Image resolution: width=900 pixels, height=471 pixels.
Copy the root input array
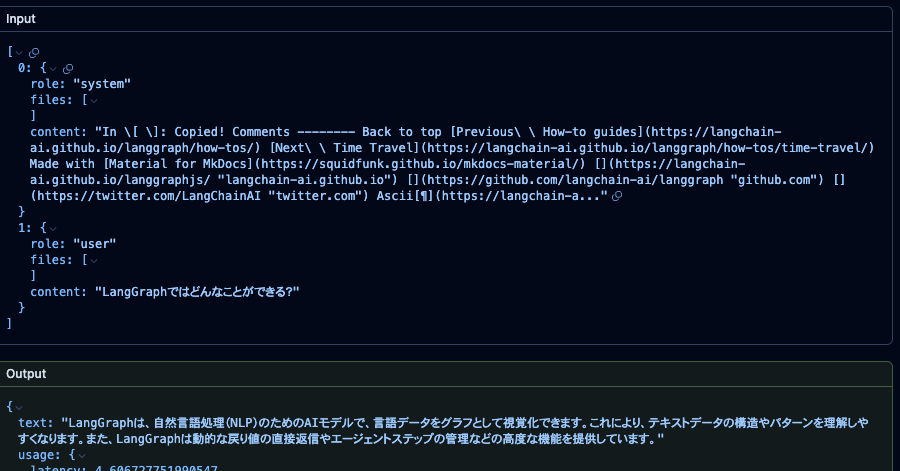click(x=34, y=53)
